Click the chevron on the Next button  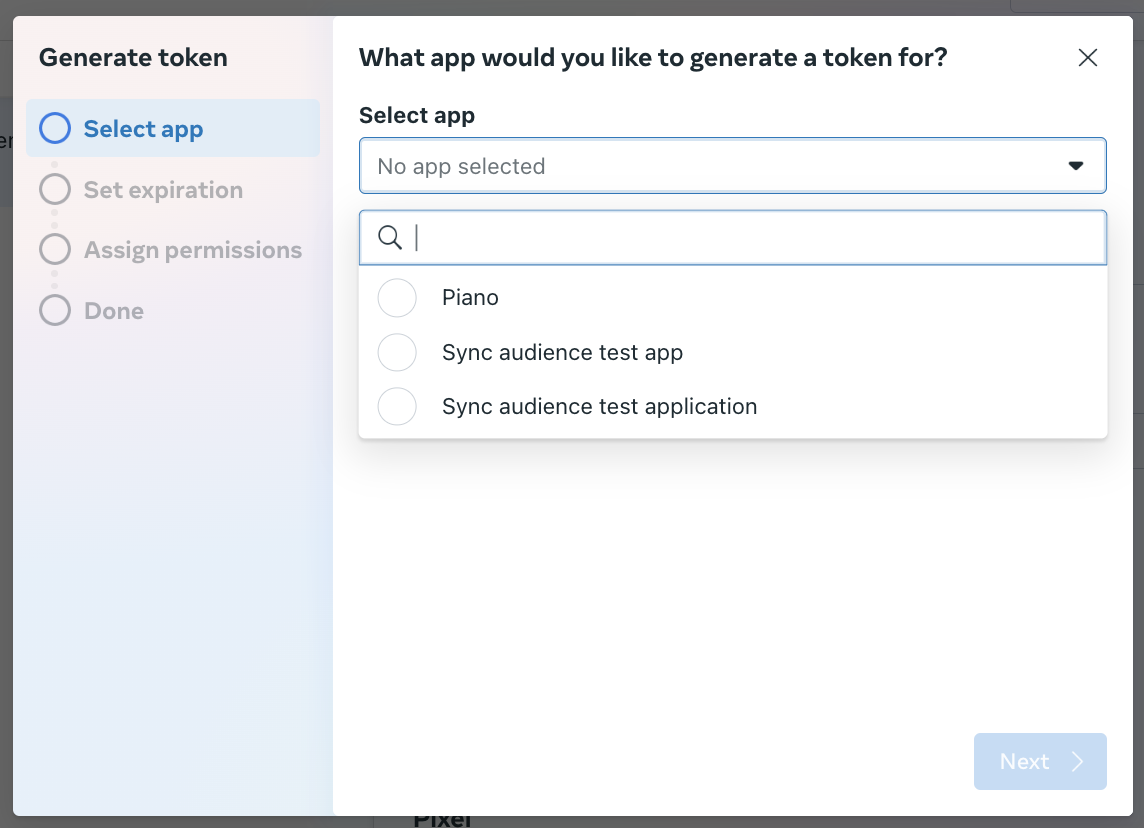1078,762
